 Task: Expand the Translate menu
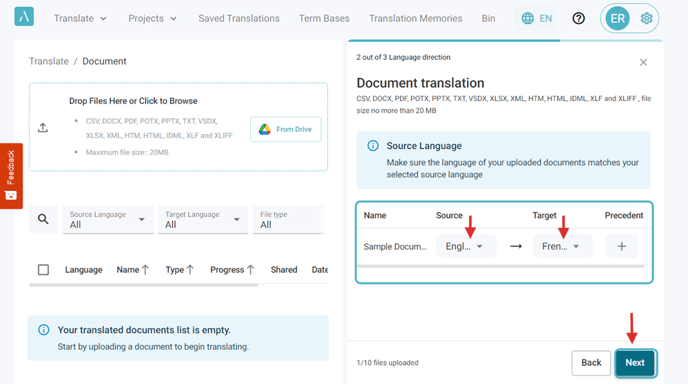tap(80, 18)
